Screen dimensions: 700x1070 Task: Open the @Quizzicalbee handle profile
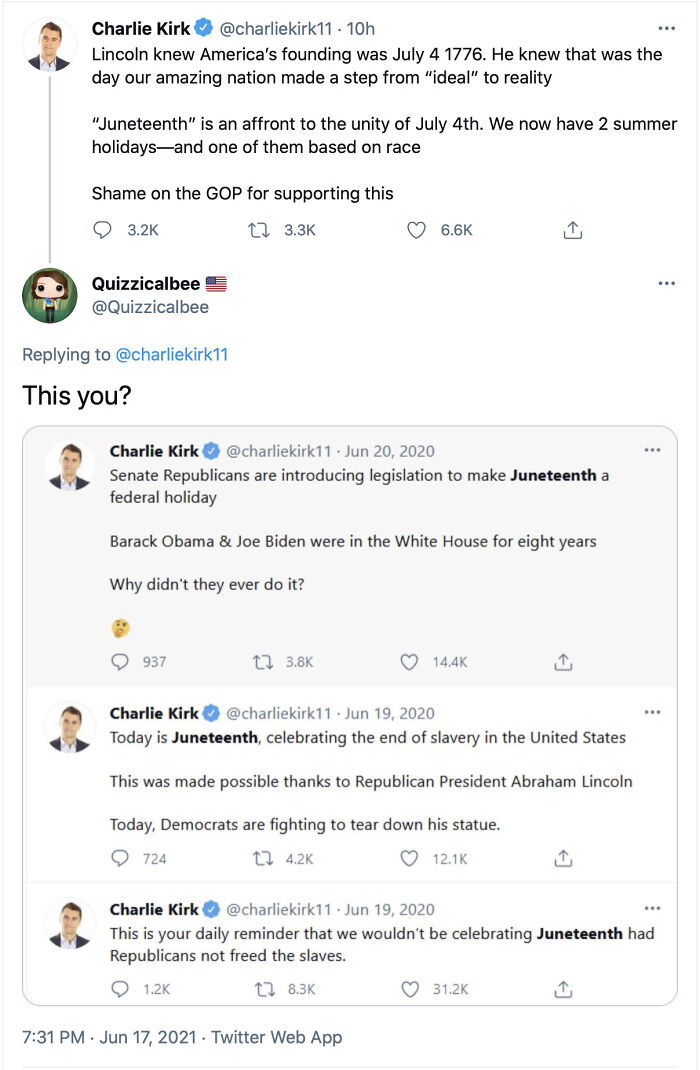150,307
